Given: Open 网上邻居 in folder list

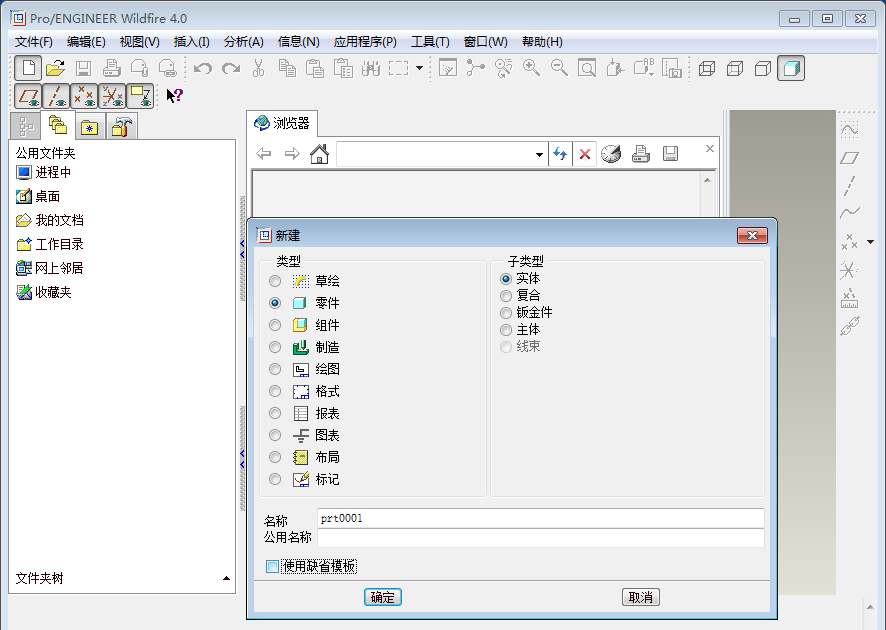Looking at the screenshot, I should [50, 268].
